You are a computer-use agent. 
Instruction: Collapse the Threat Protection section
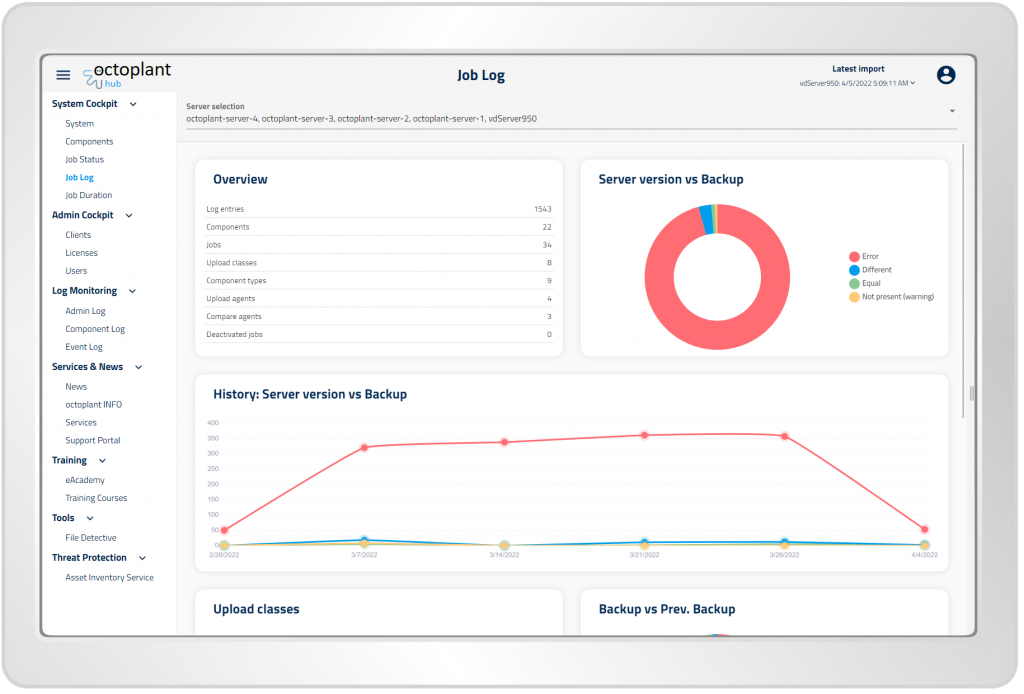pos(142,558)
